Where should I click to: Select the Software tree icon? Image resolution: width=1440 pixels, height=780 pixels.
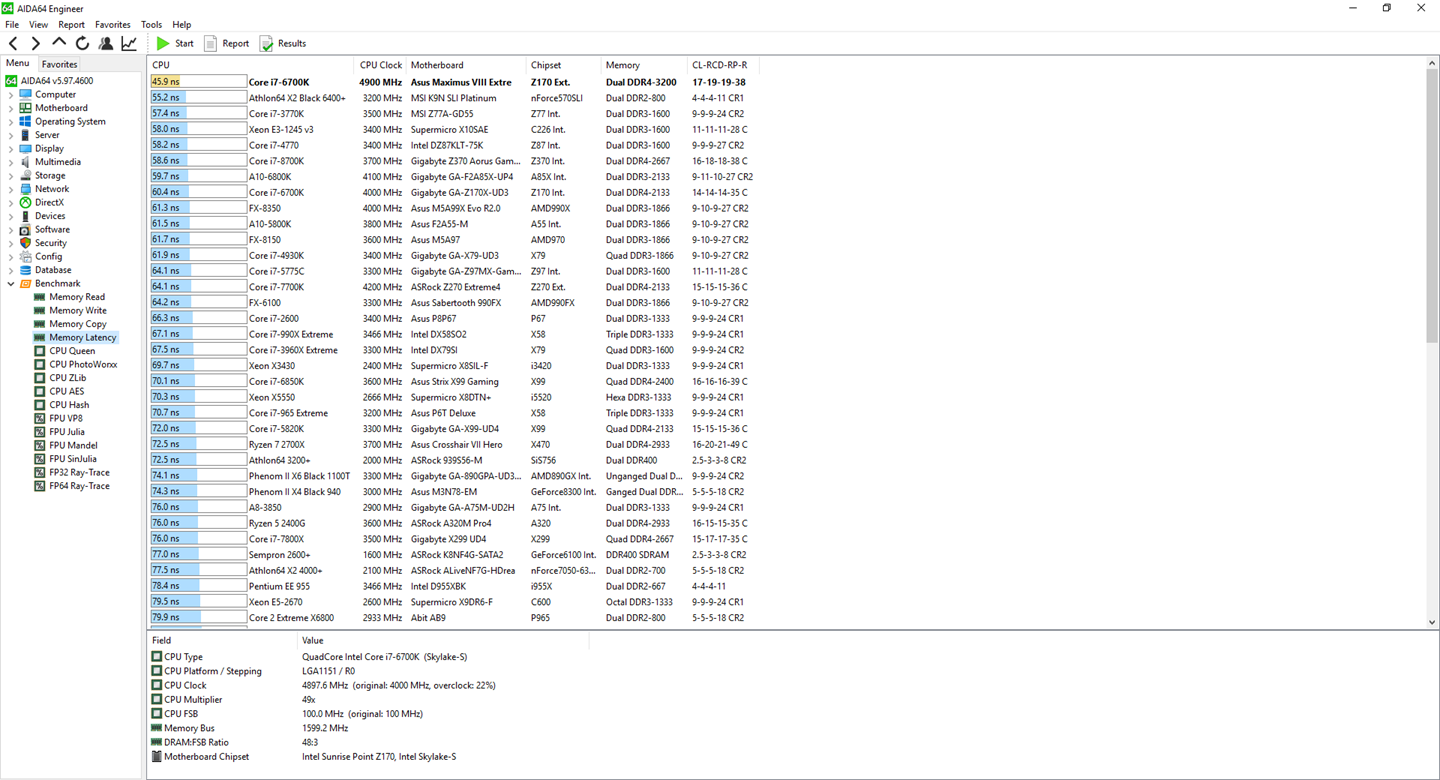26,230
